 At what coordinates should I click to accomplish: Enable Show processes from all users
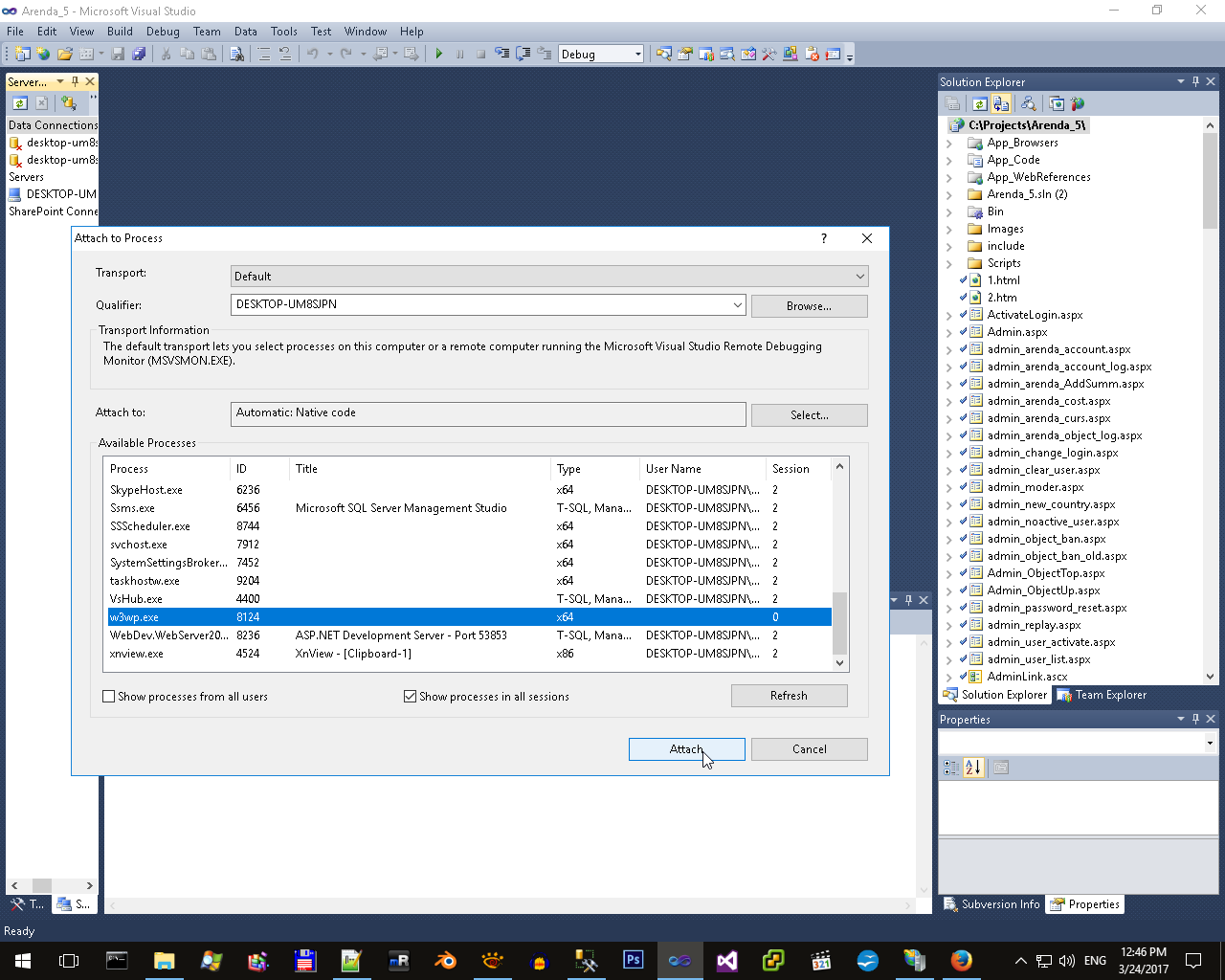pos(109,697)
